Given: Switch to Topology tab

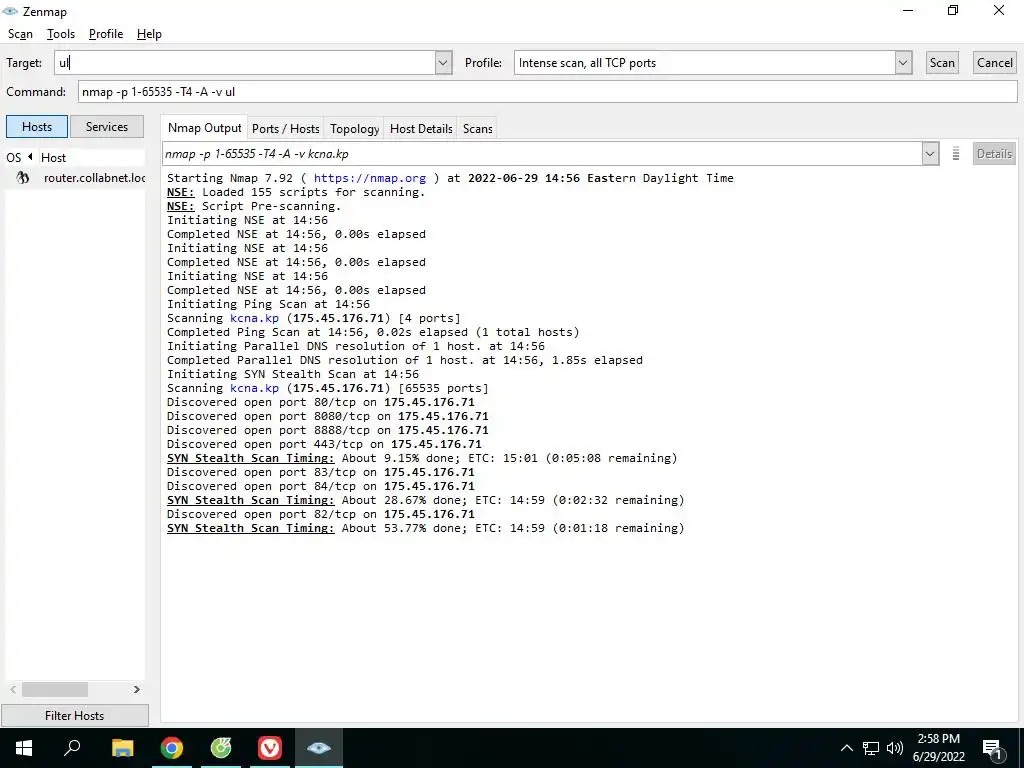Looking at the screenshot, I should coord(354,129).
